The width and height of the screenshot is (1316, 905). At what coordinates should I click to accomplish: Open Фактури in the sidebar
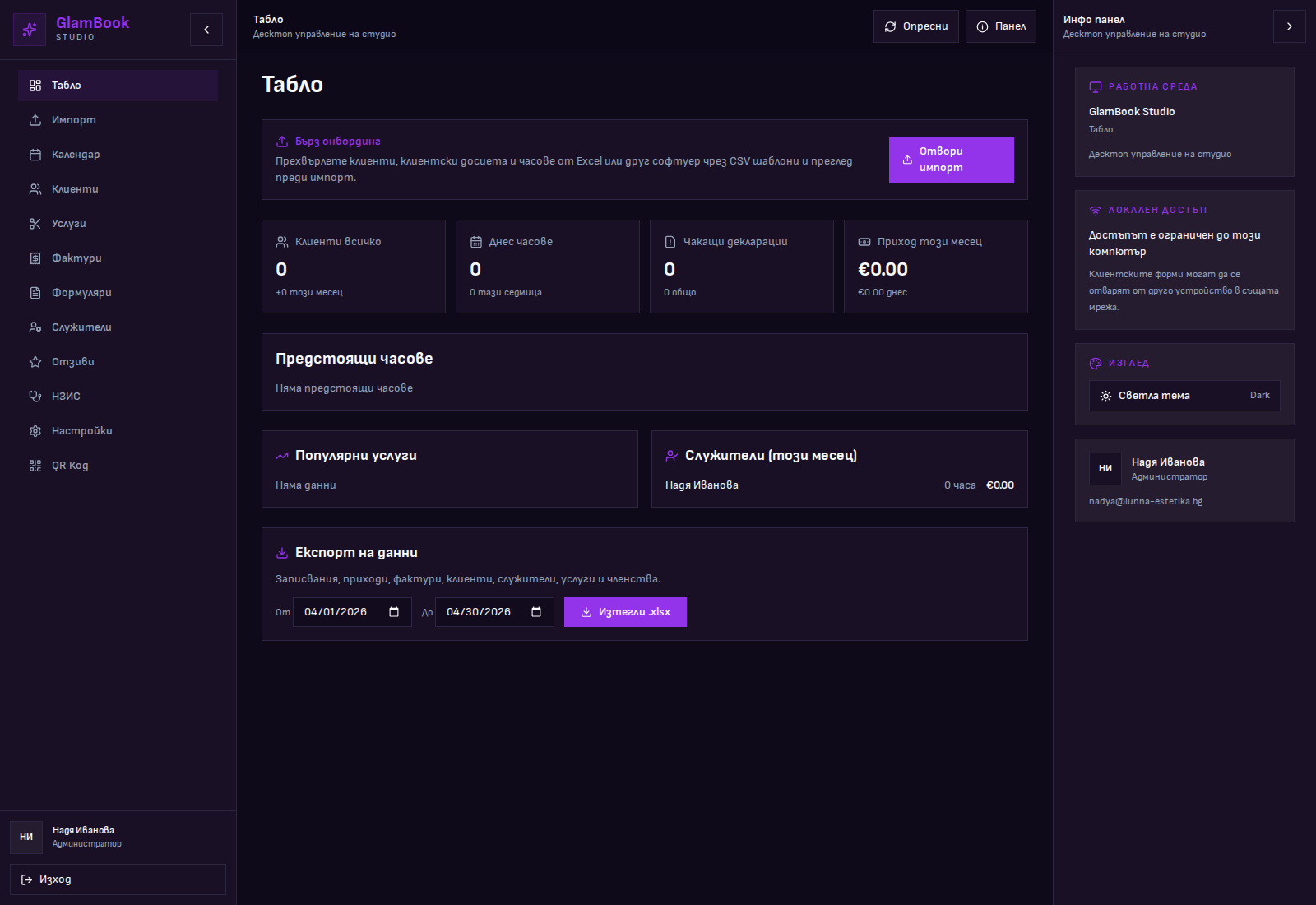(x=76, y=258)
